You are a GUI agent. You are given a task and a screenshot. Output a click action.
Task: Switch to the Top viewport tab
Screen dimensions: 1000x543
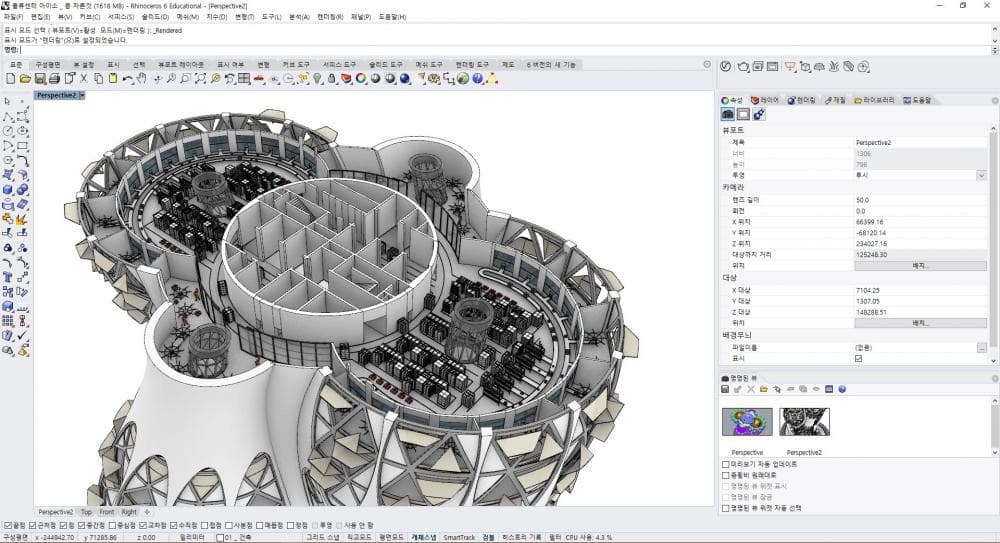86,512
